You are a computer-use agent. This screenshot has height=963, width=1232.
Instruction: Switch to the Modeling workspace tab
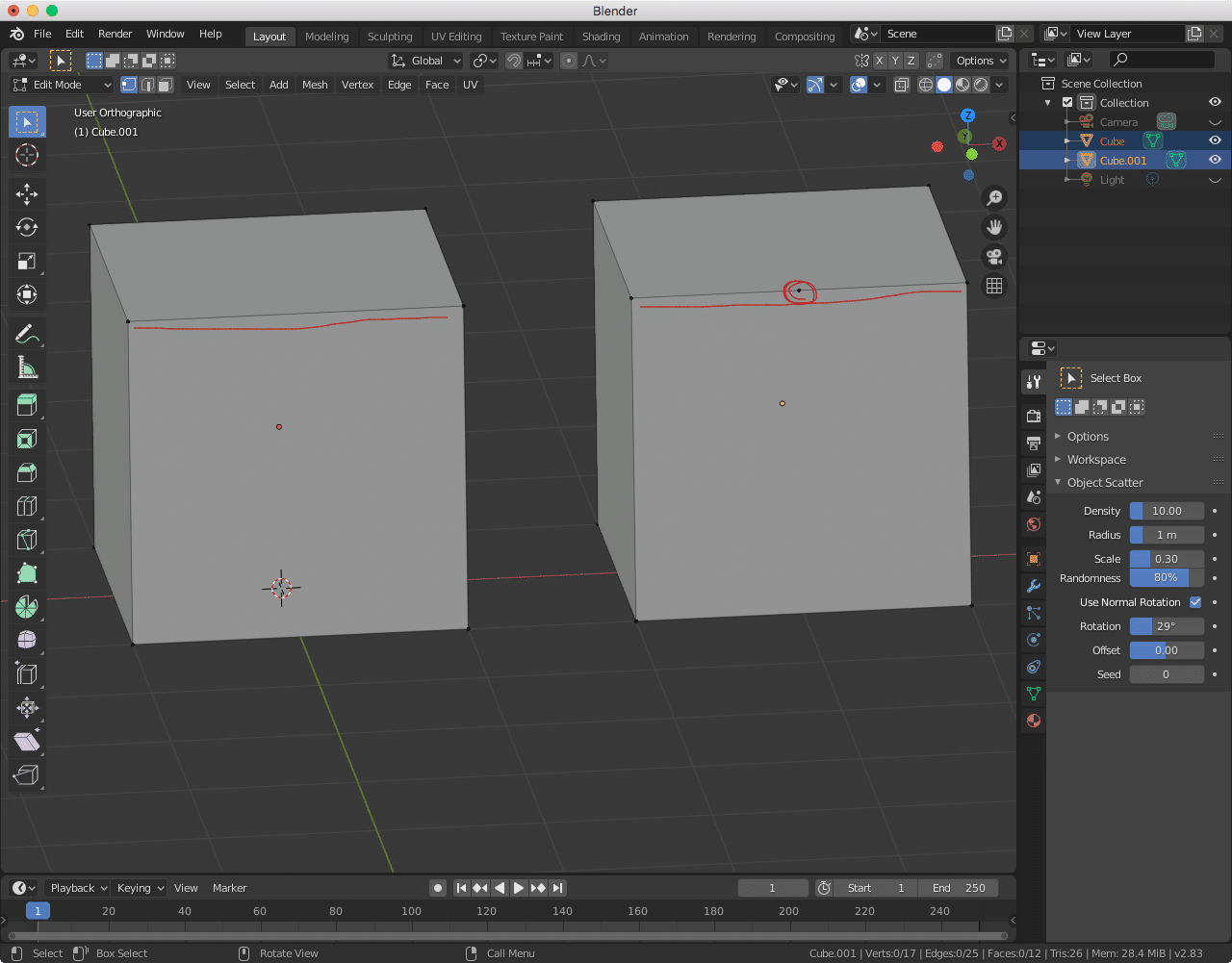point(327,37)
